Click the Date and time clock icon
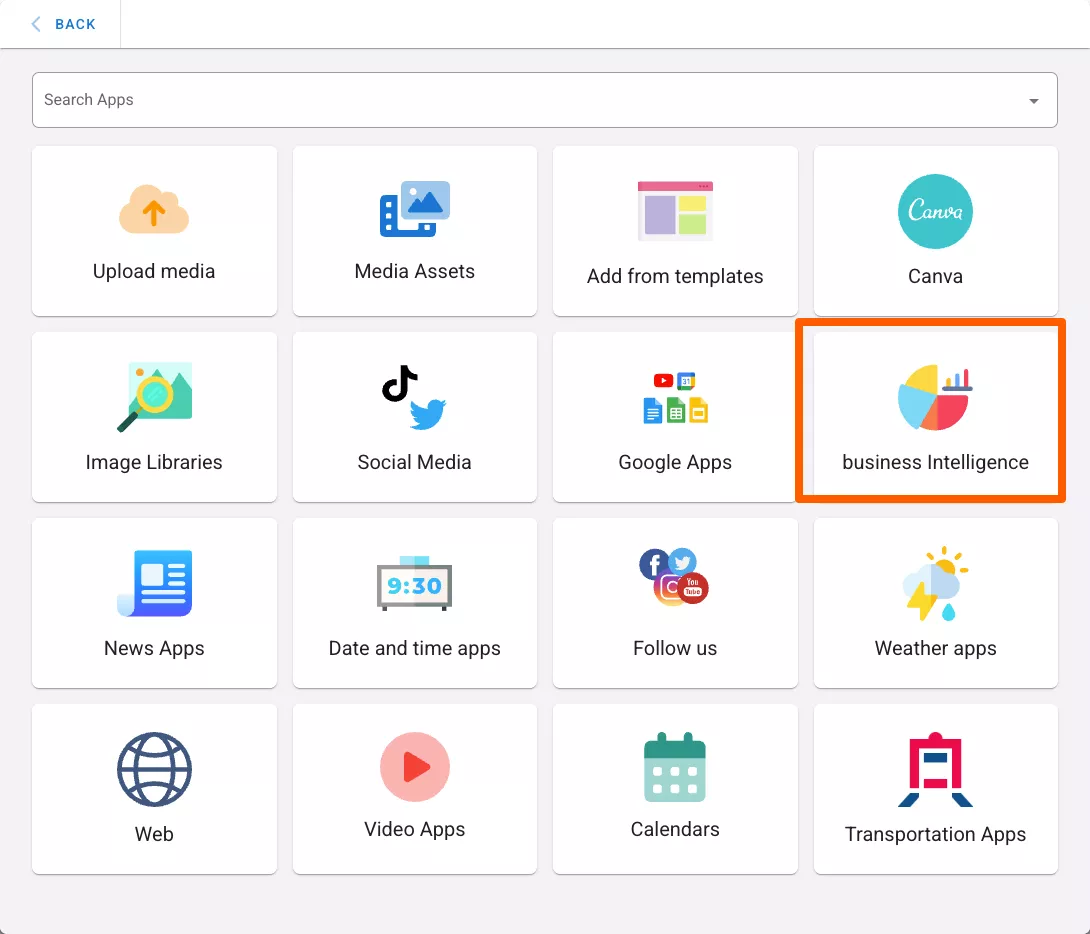Image resolution: width=1090 pixels, height=934 pixels. coord(414,584)
